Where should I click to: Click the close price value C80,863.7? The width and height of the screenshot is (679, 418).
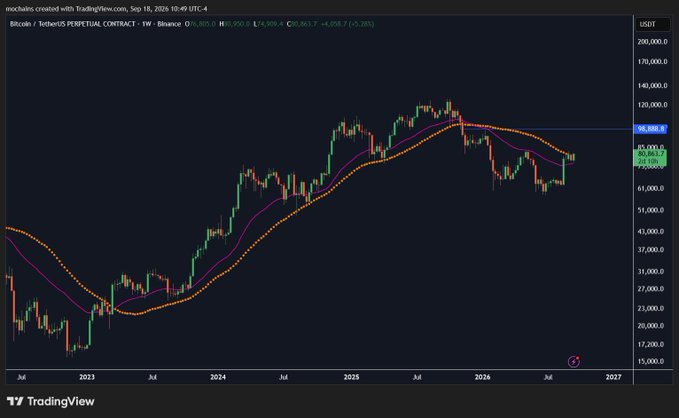pos(302,24)
